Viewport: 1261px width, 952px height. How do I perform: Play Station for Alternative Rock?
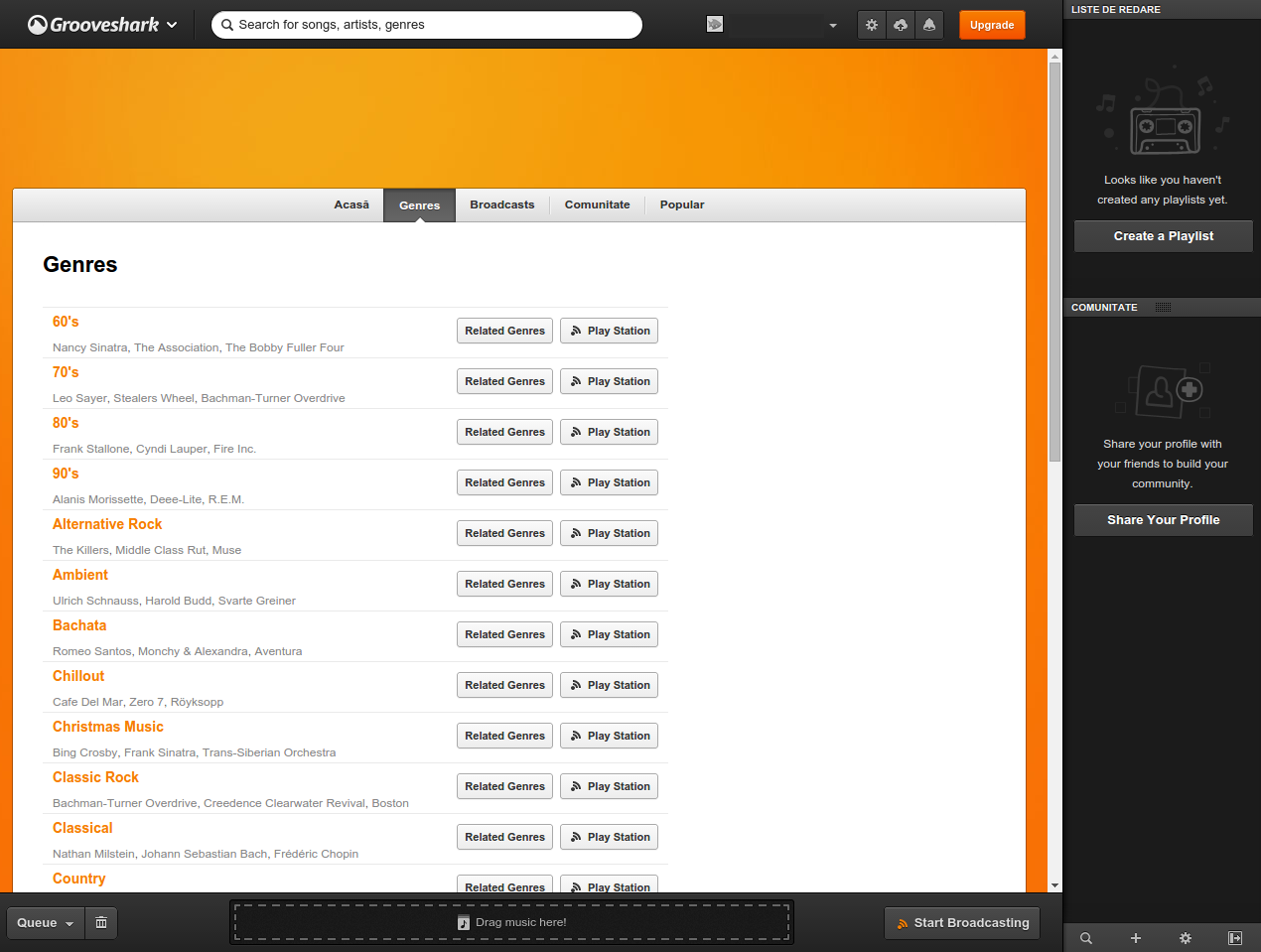[610, 533]
